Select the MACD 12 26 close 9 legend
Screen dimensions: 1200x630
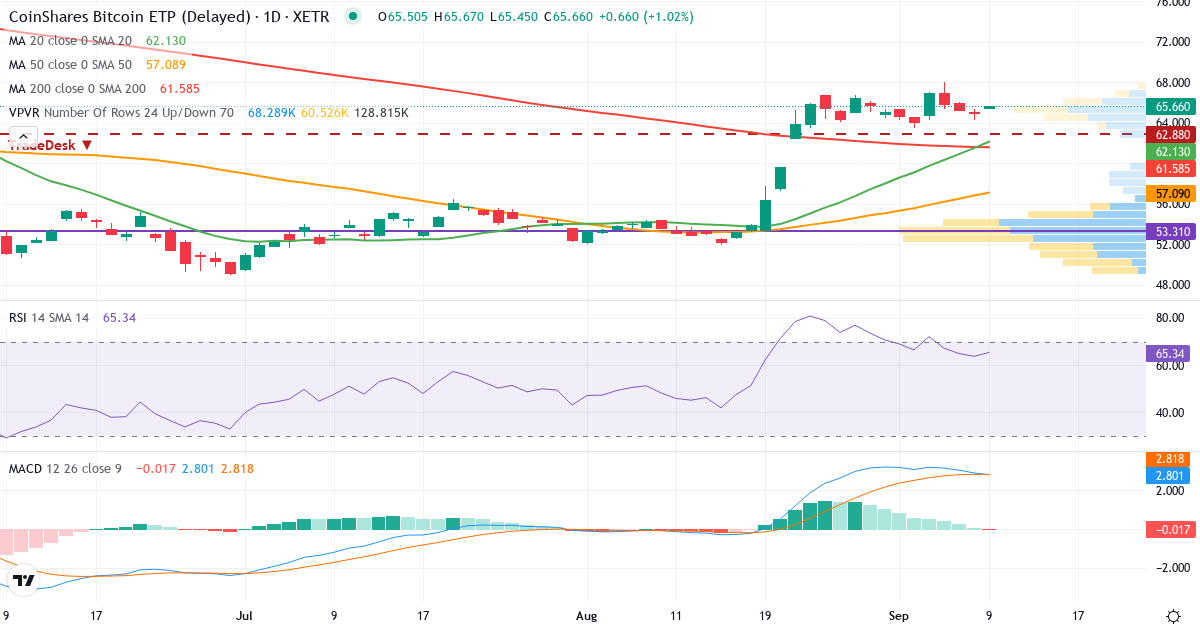(65, 468)
